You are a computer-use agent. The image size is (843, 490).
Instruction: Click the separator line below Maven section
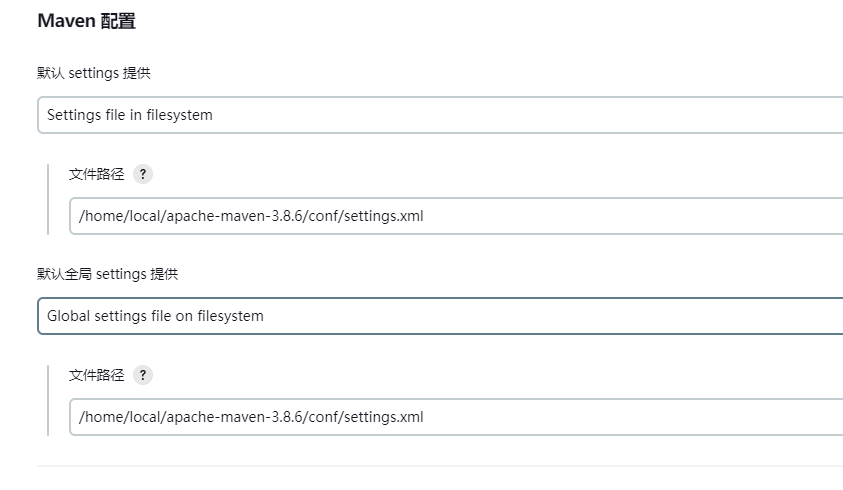click(440, 466)
